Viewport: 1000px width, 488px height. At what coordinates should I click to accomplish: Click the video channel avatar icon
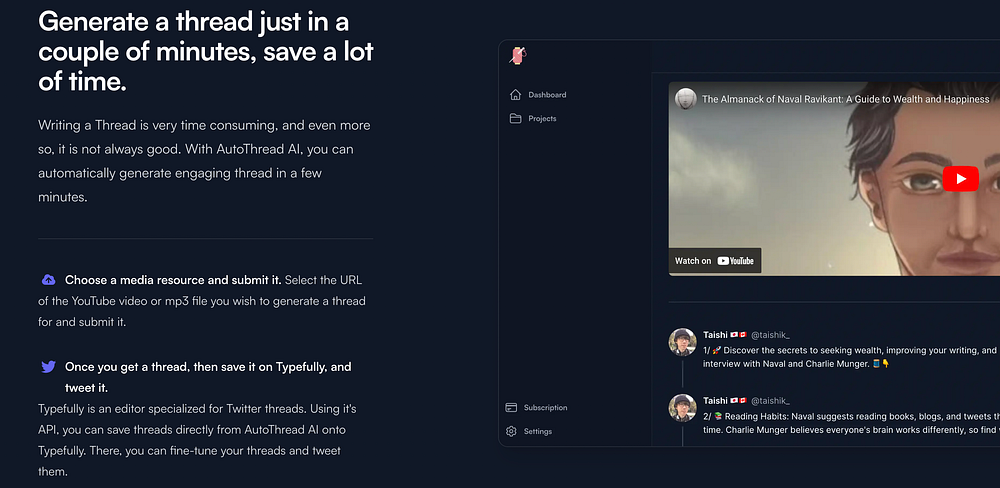click(x=686, y=99)
